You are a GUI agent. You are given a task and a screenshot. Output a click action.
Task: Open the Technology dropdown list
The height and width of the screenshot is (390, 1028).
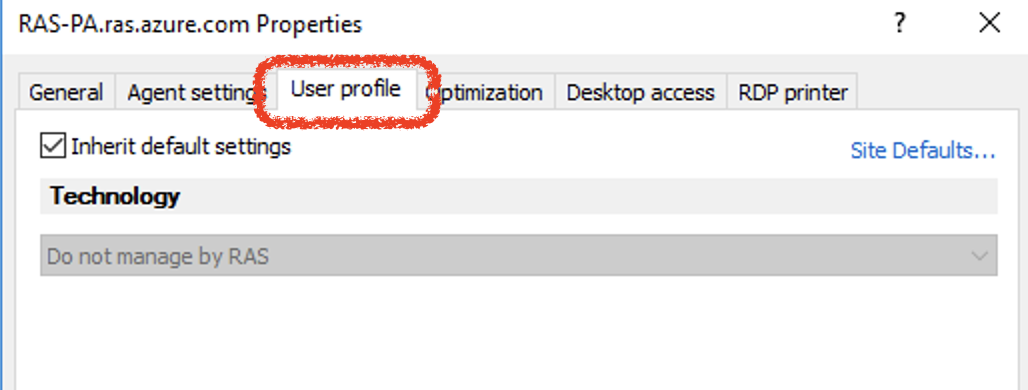coord(519,256)
